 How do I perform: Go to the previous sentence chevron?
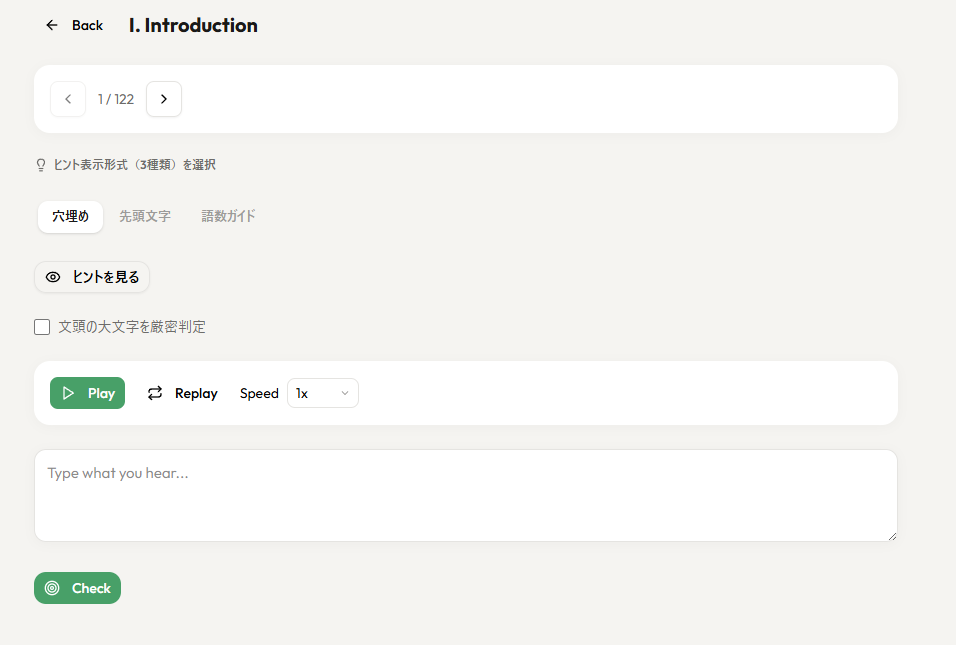coord(68,99)
